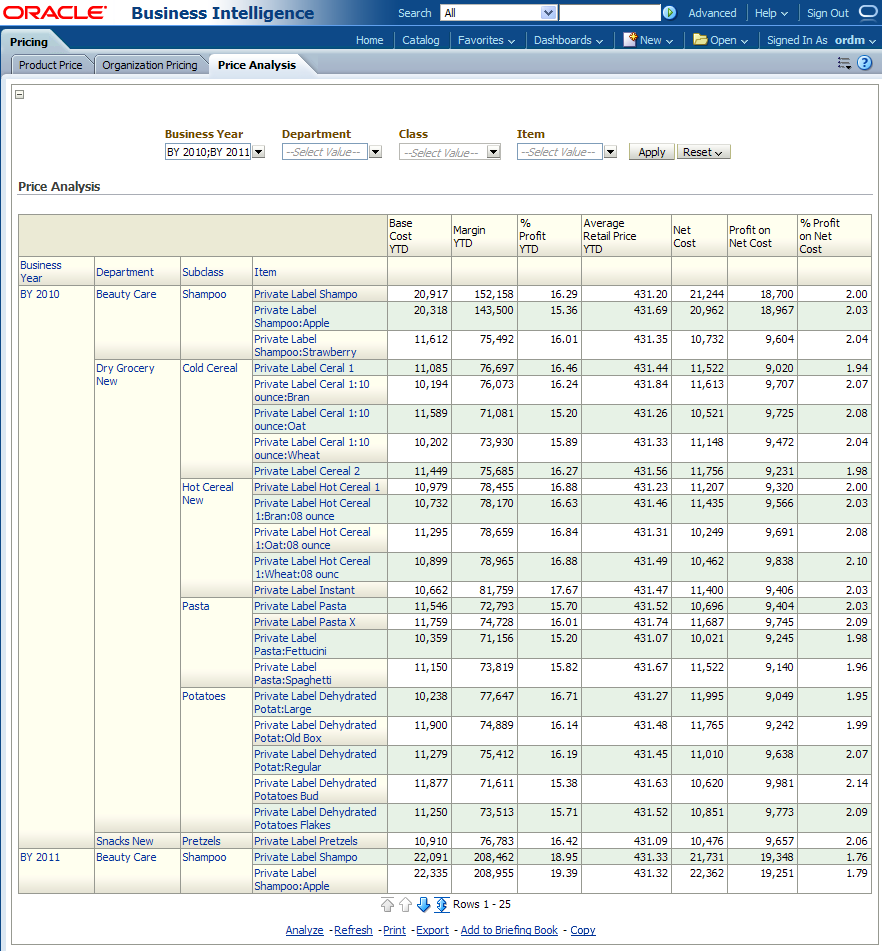The image size is (882, 951).
Task: Expand the Department select dropdown
Action: (x=375, y=152)
